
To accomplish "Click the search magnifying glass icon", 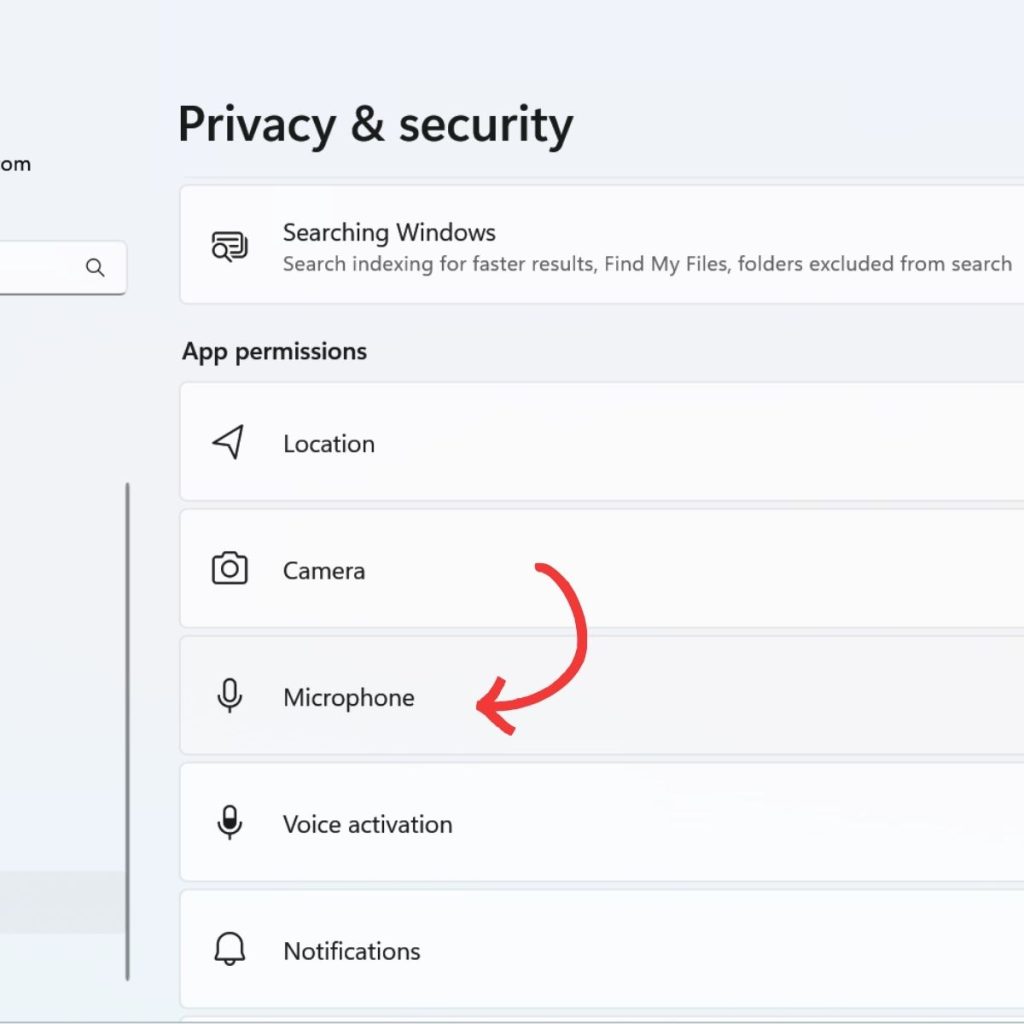I will 95,268.
